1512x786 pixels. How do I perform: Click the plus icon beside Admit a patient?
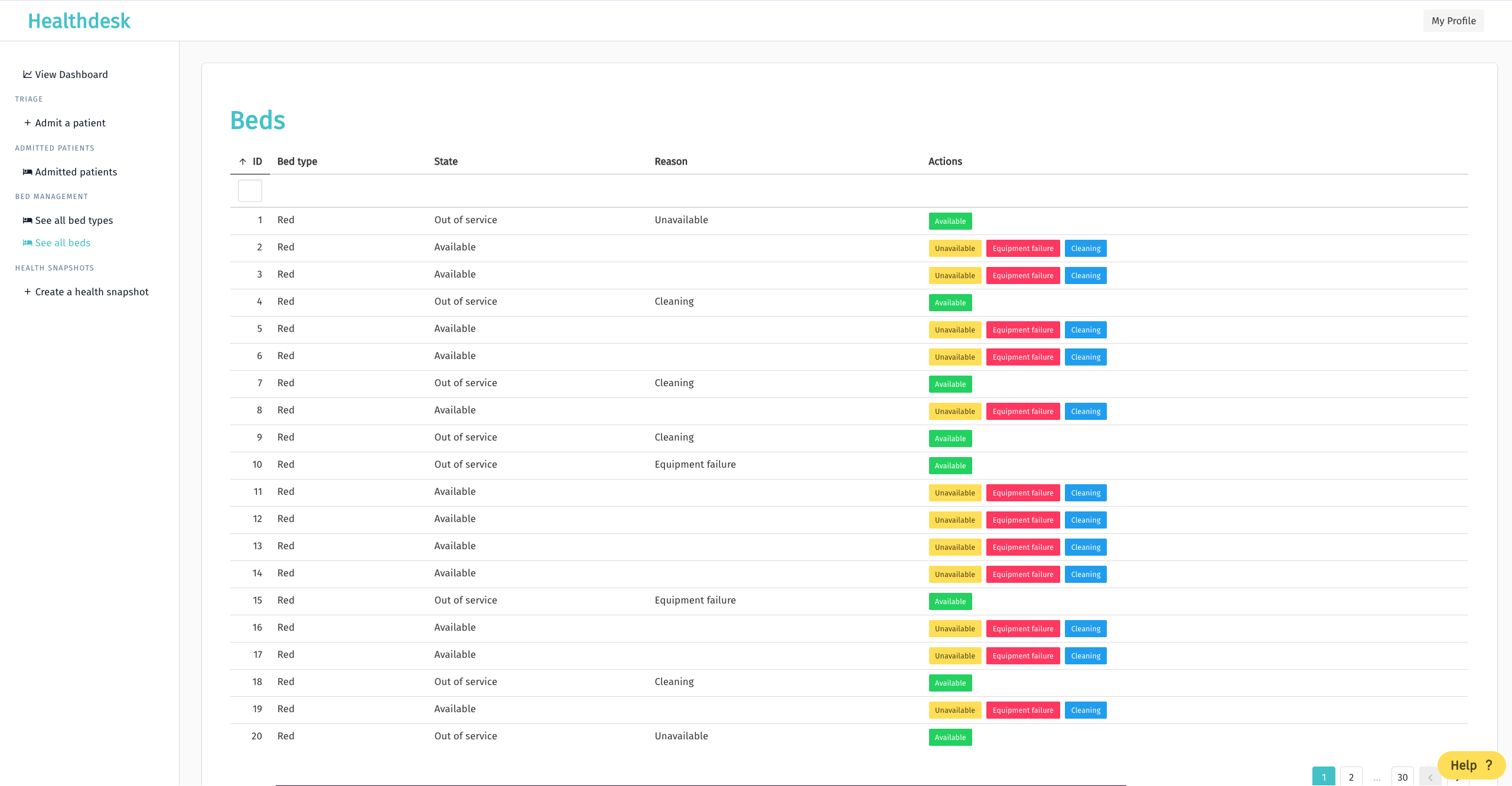pyautogui.click(x=27, y=123)
